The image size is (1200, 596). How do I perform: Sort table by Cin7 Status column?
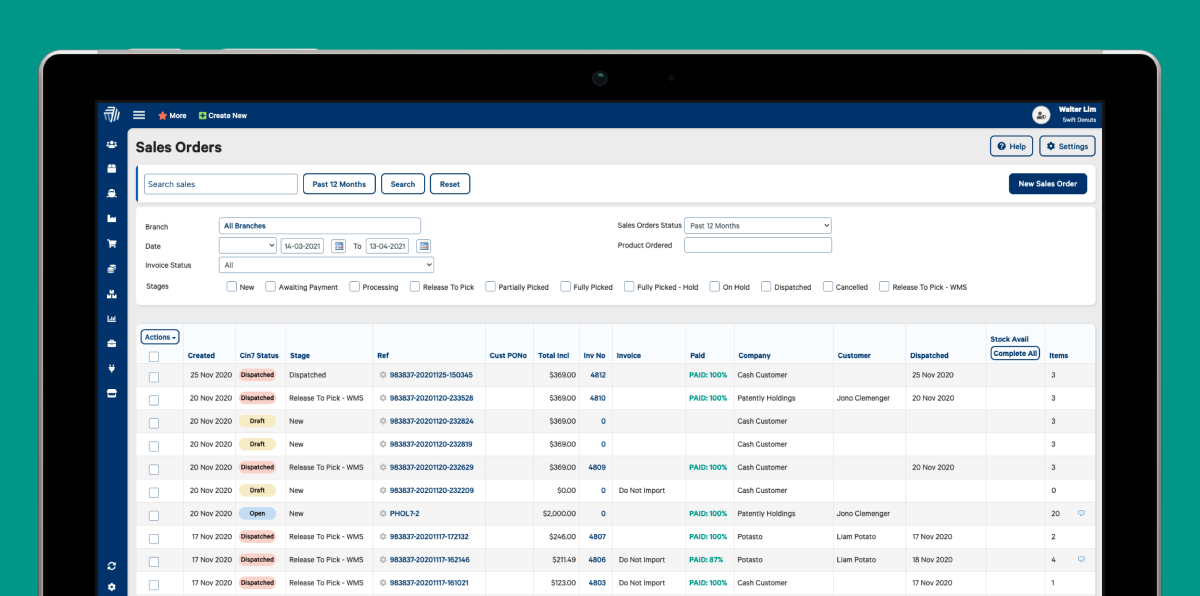click(x=259, y=355)
